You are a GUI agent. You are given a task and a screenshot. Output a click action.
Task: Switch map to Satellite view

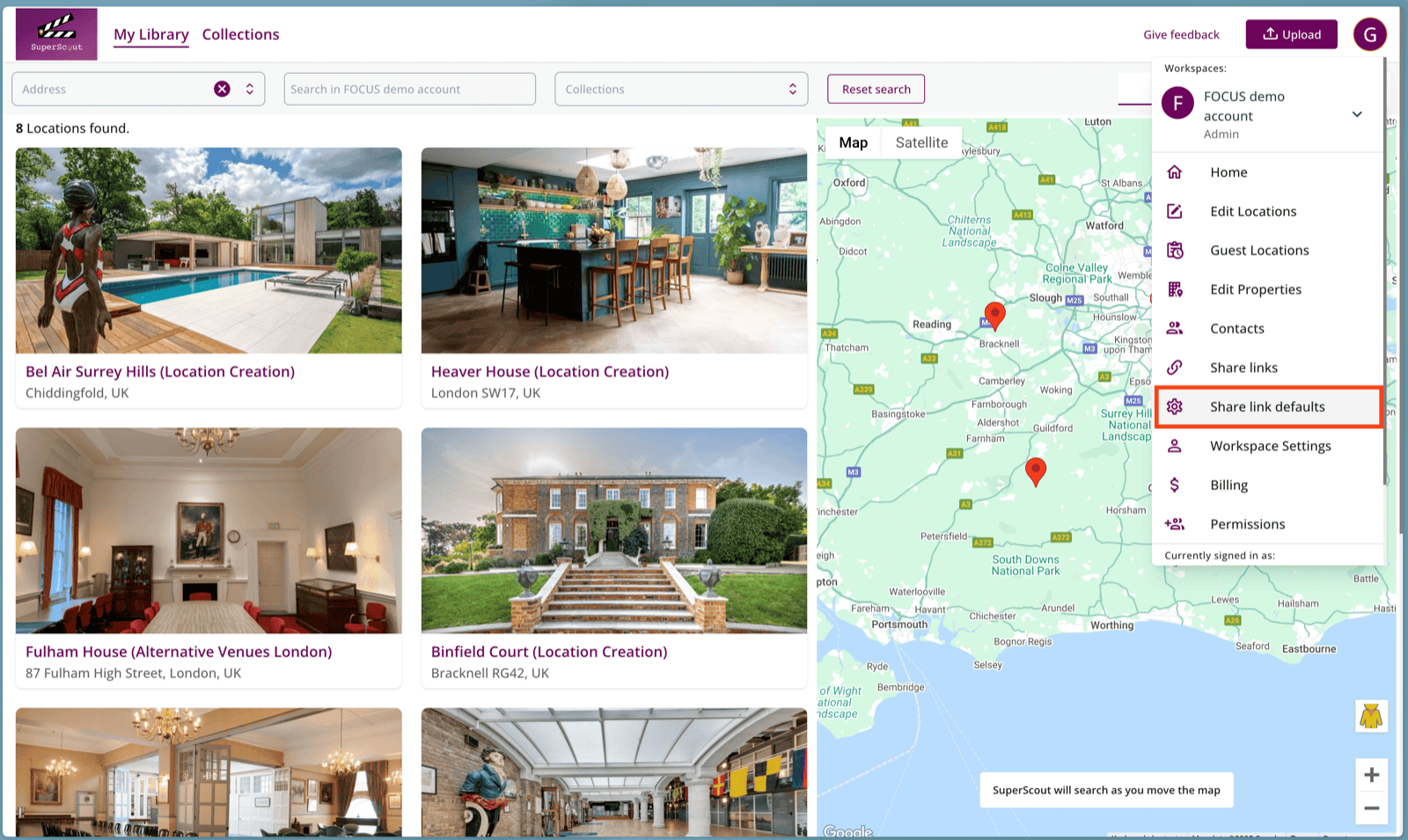click(921, 142)
